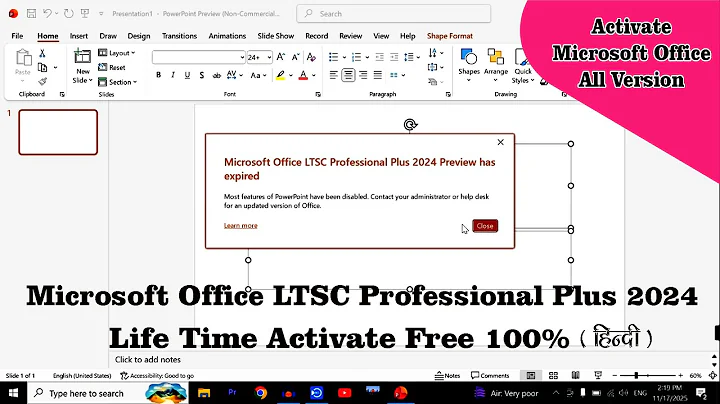Center the text alignment
This screenshot has height=404, width=720.
tap(348, 75)
